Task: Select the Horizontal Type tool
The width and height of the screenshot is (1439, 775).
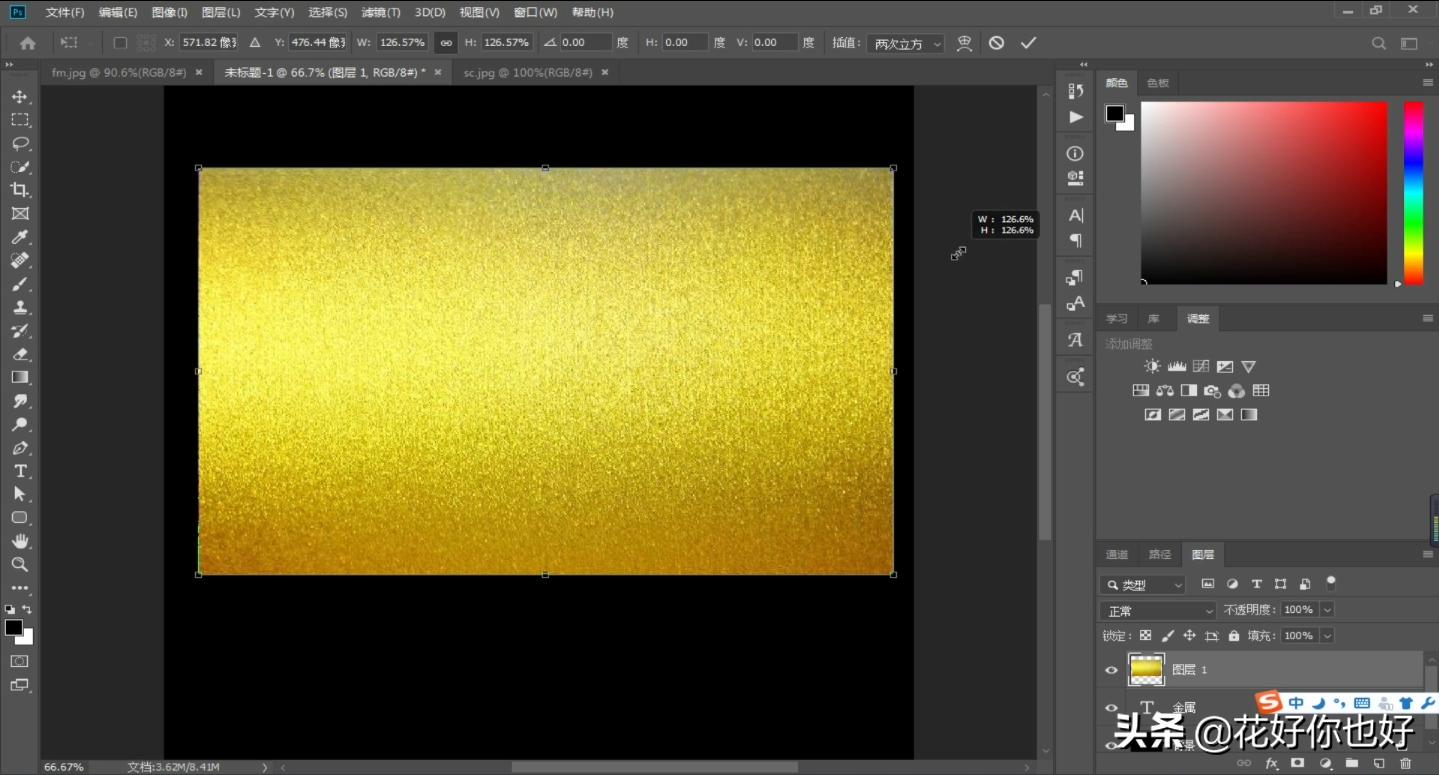Action: click(x=19, y=471)
